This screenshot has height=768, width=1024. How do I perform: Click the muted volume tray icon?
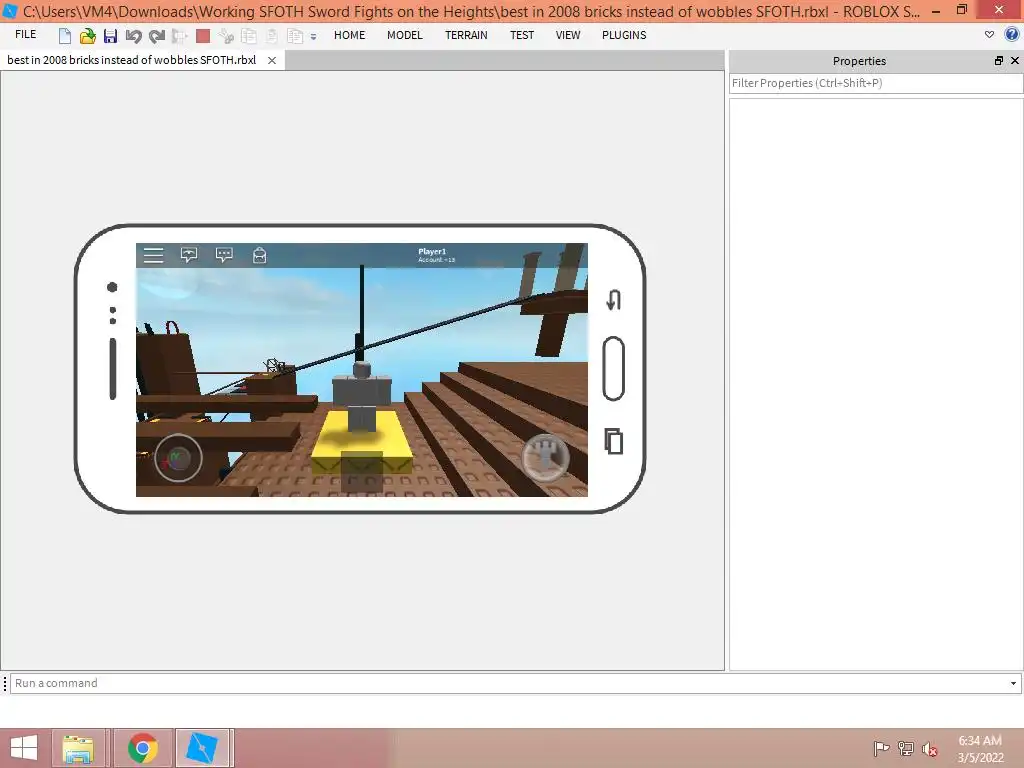(x=930, y=748)
